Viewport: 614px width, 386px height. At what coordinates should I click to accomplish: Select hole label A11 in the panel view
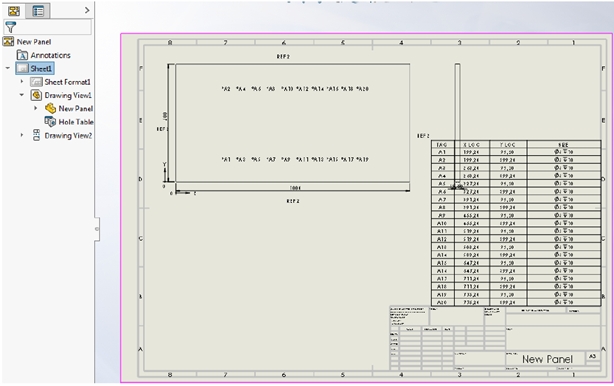[302, 159]
